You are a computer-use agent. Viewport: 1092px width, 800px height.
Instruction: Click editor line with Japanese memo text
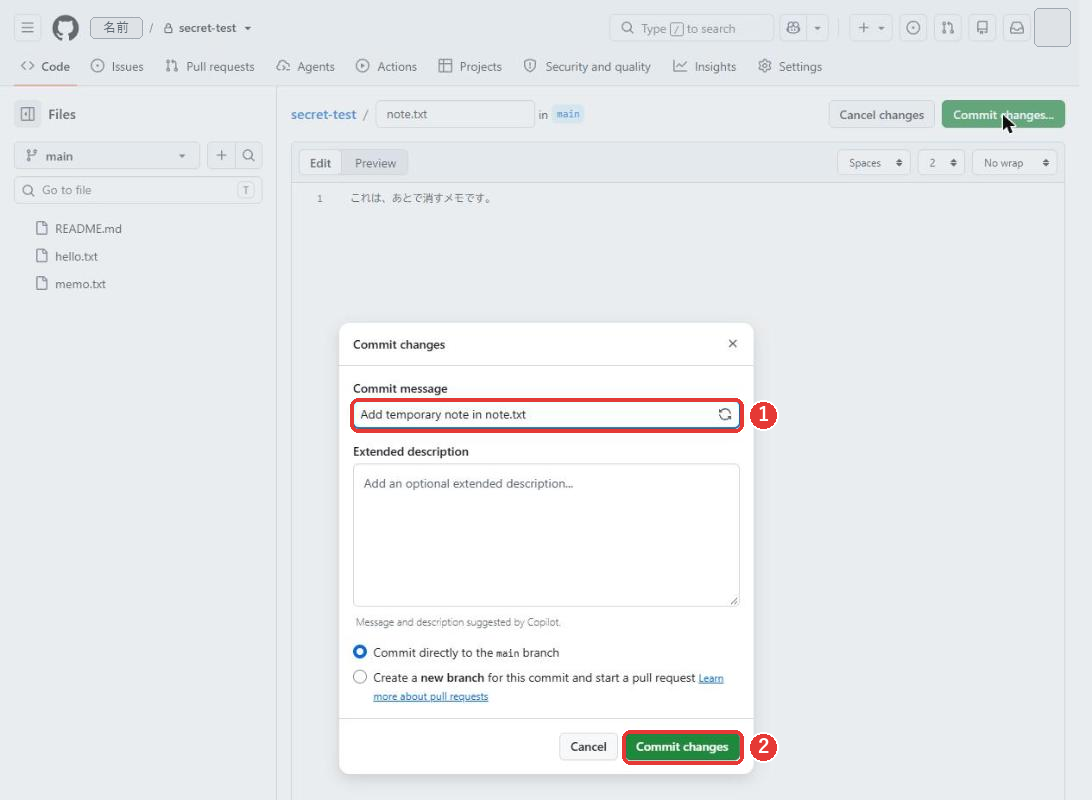click(421, 198)
